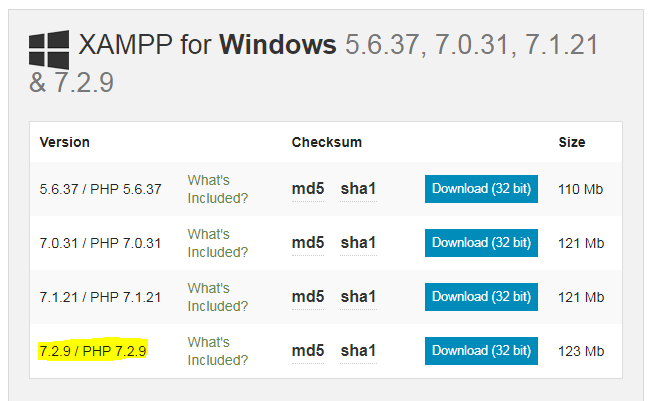
Task: Download XAMPP 7.1.21 32 bit
Action: tap(481, 297)
